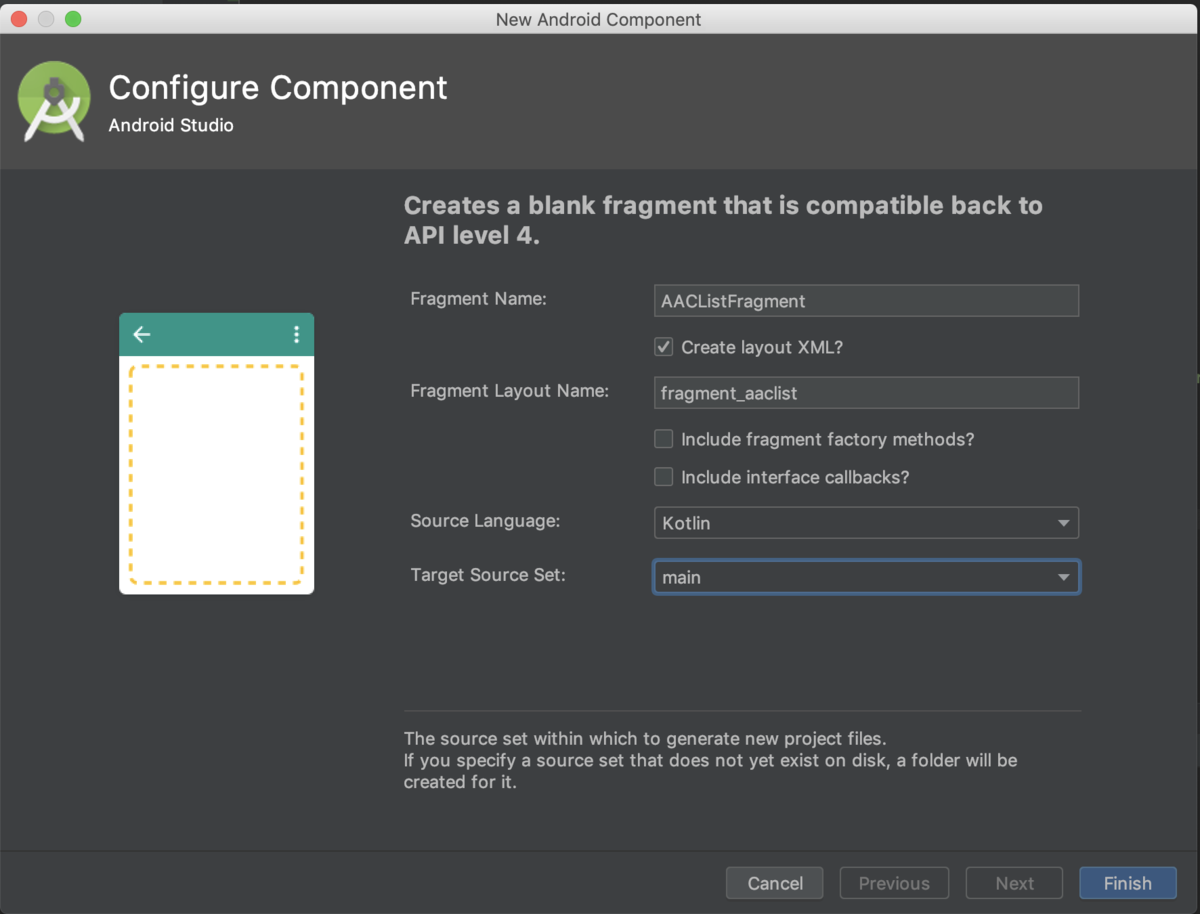Click the Fragment Name text field
1200x914 pixels.
coord(866,301)
